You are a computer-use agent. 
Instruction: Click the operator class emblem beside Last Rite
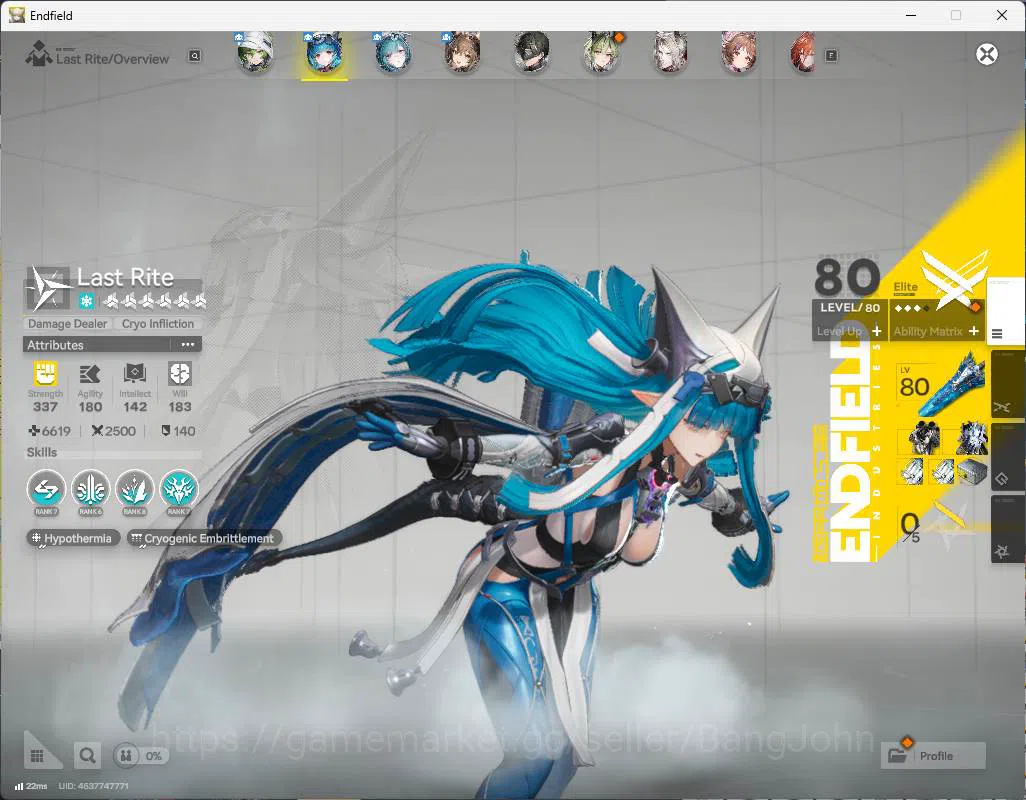click(x=48, y=288)
